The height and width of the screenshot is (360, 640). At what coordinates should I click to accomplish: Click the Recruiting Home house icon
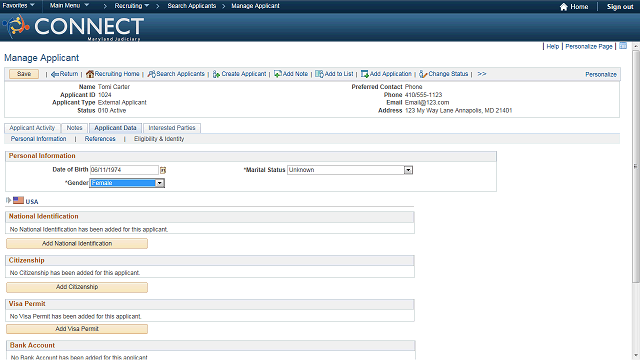pos(90,74)
